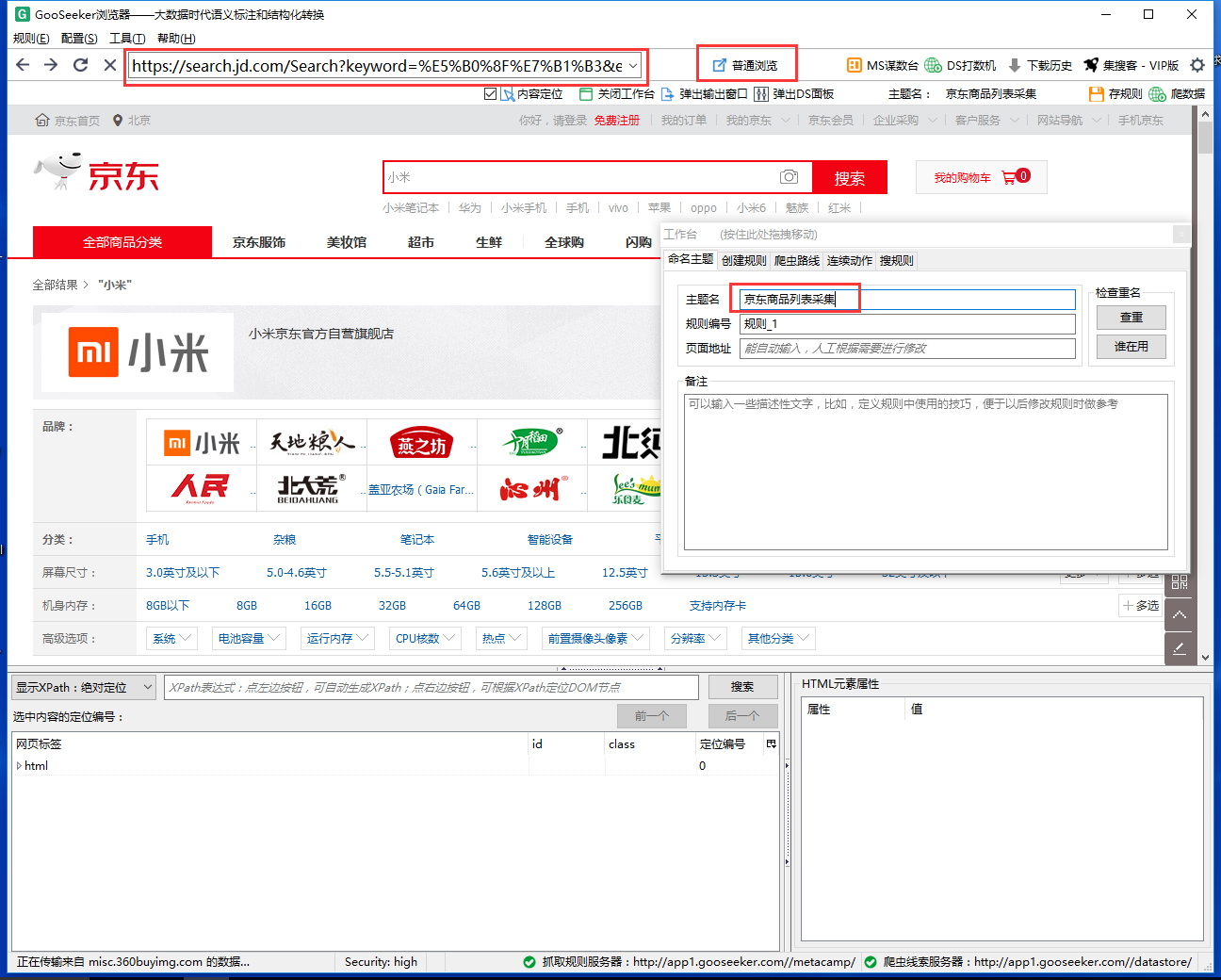This screenshot has width=1221, height=980.
Task: Click 前一个 button
Action: pos(652,716)
